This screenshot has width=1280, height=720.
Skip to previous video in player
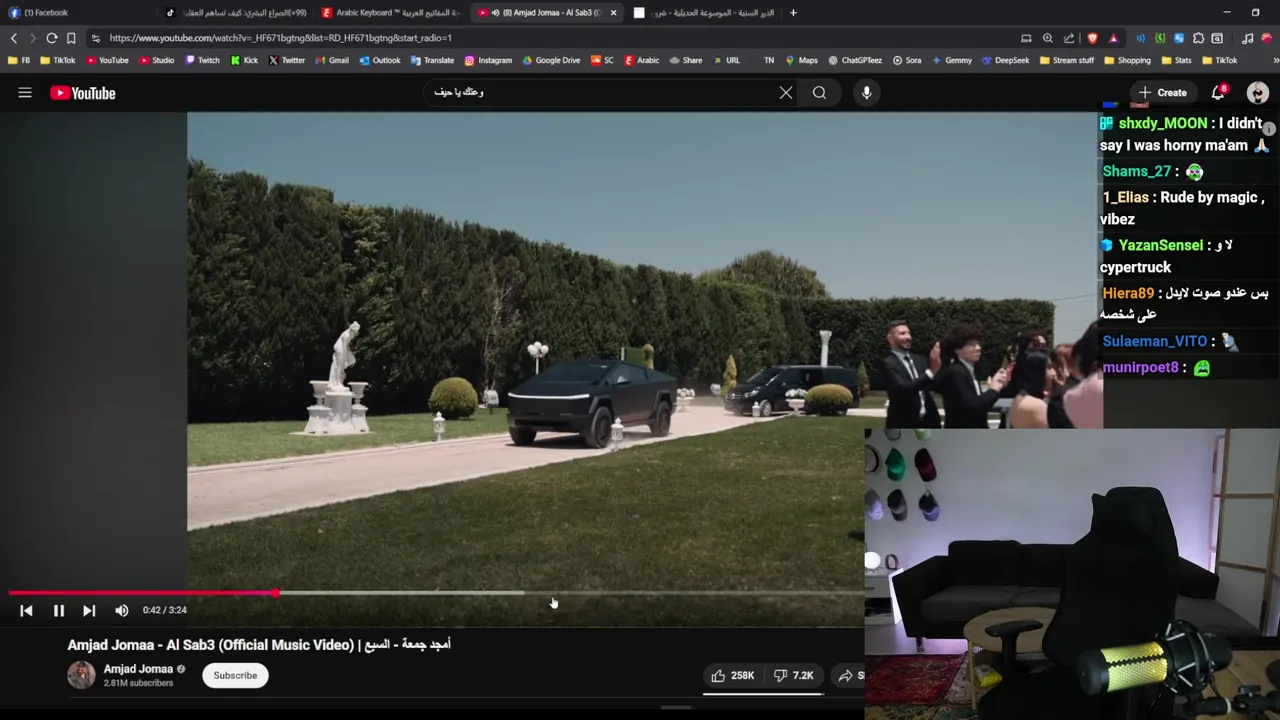point(27,610)
